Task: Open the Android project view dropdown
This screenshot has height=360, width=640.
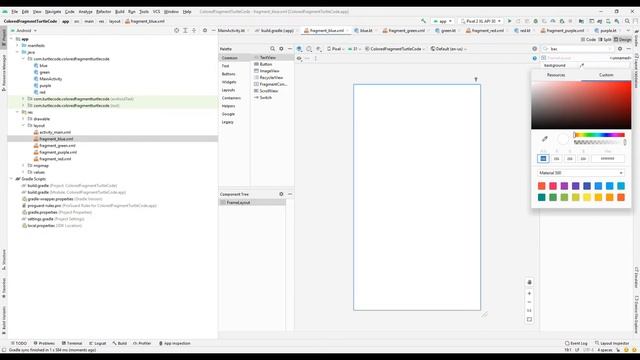Action: [24, 31]
